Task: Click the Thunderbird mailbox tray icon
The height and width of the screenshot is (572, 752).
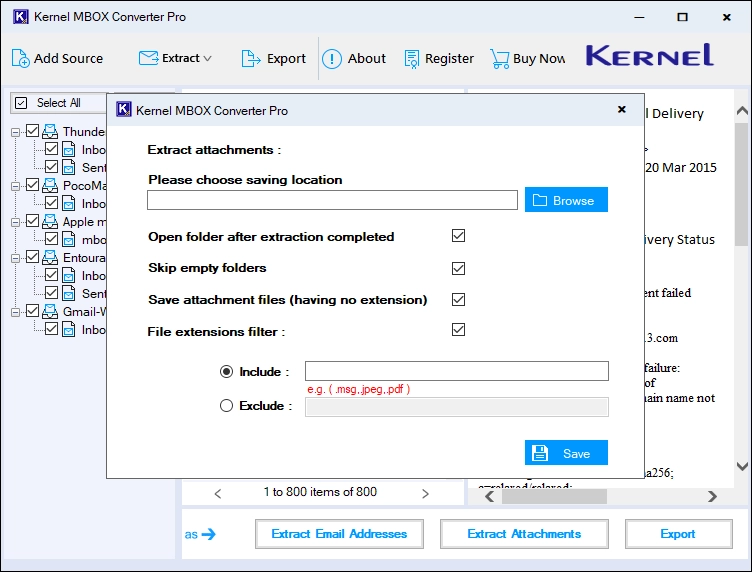Action: (50, 131)
